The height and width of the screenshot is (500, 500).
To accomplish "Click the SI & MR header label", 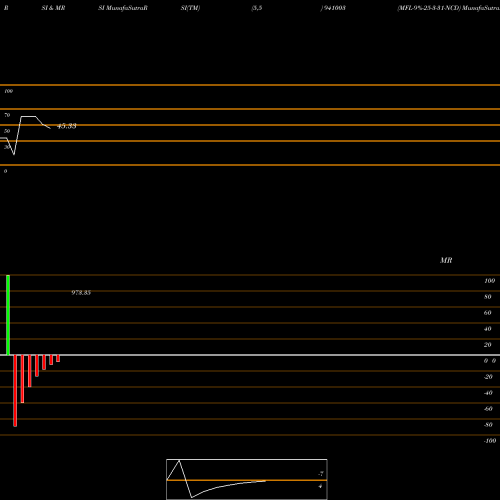I will pyautogui.click(x=53, y=8).
